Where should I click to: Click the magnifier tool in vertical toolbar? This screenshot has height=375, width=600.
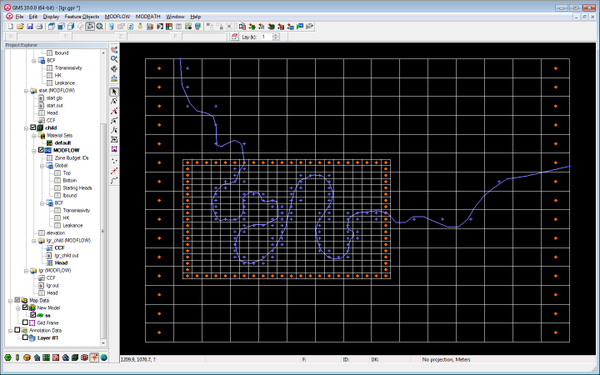(114, 59)
